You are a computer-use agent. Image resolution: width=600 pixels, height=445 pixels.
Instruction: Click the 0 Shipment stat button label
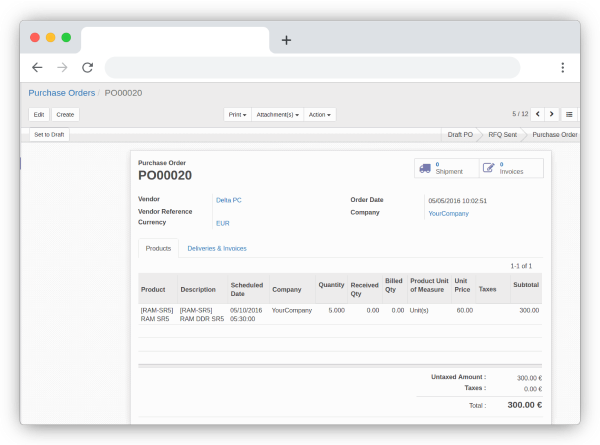pos(449,168)
